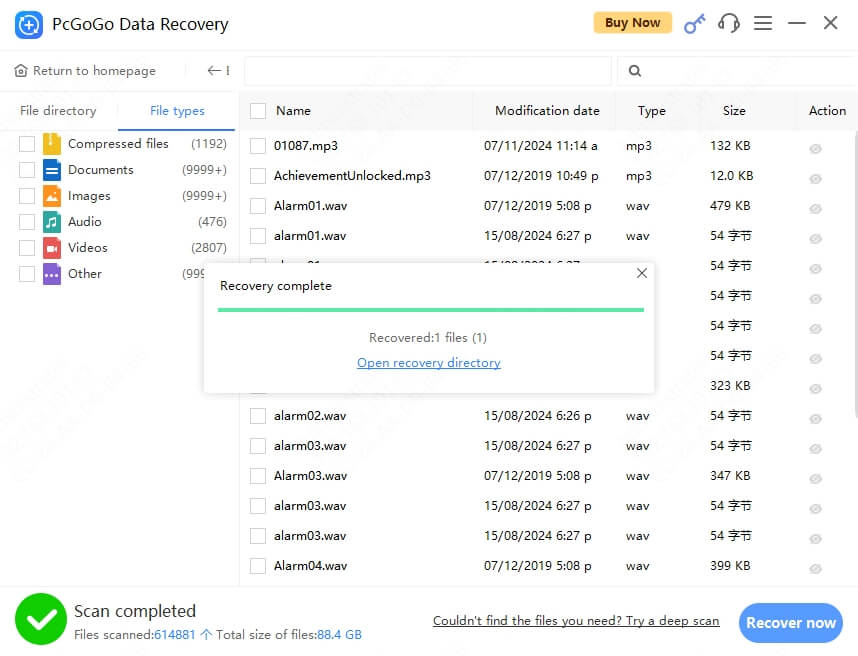Check the Alarm04.wav checkbox
The width and height of the screenshot is (858, 656).
[x=258, y=566]
